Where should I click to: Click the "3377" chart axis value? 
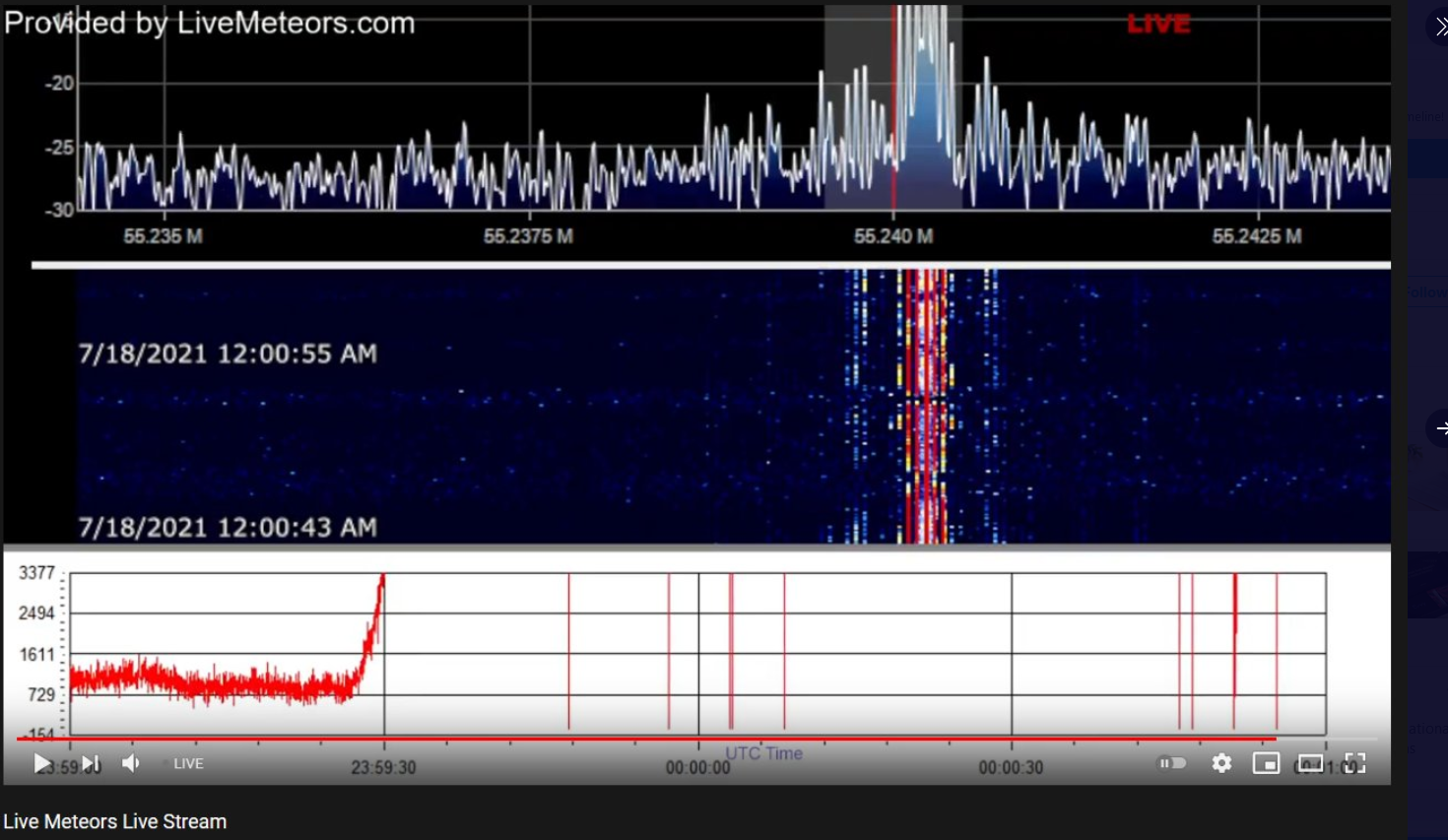point(37,573)
